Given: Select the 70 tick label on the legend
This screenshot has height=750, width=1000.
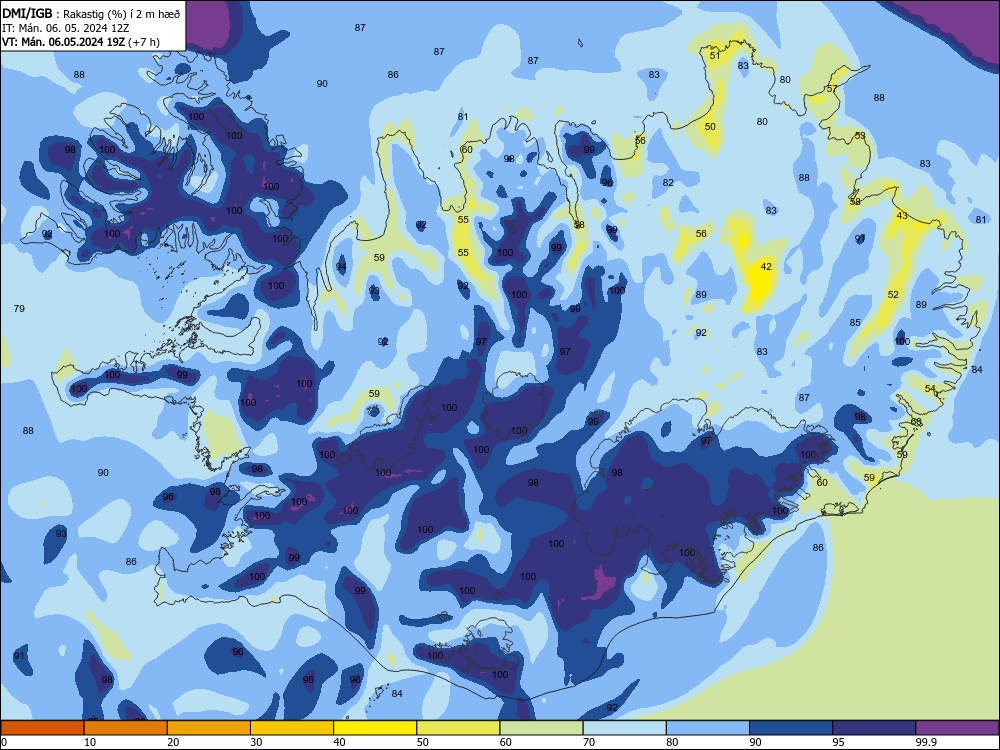Looking at the screenshot, I should [589, 742].
